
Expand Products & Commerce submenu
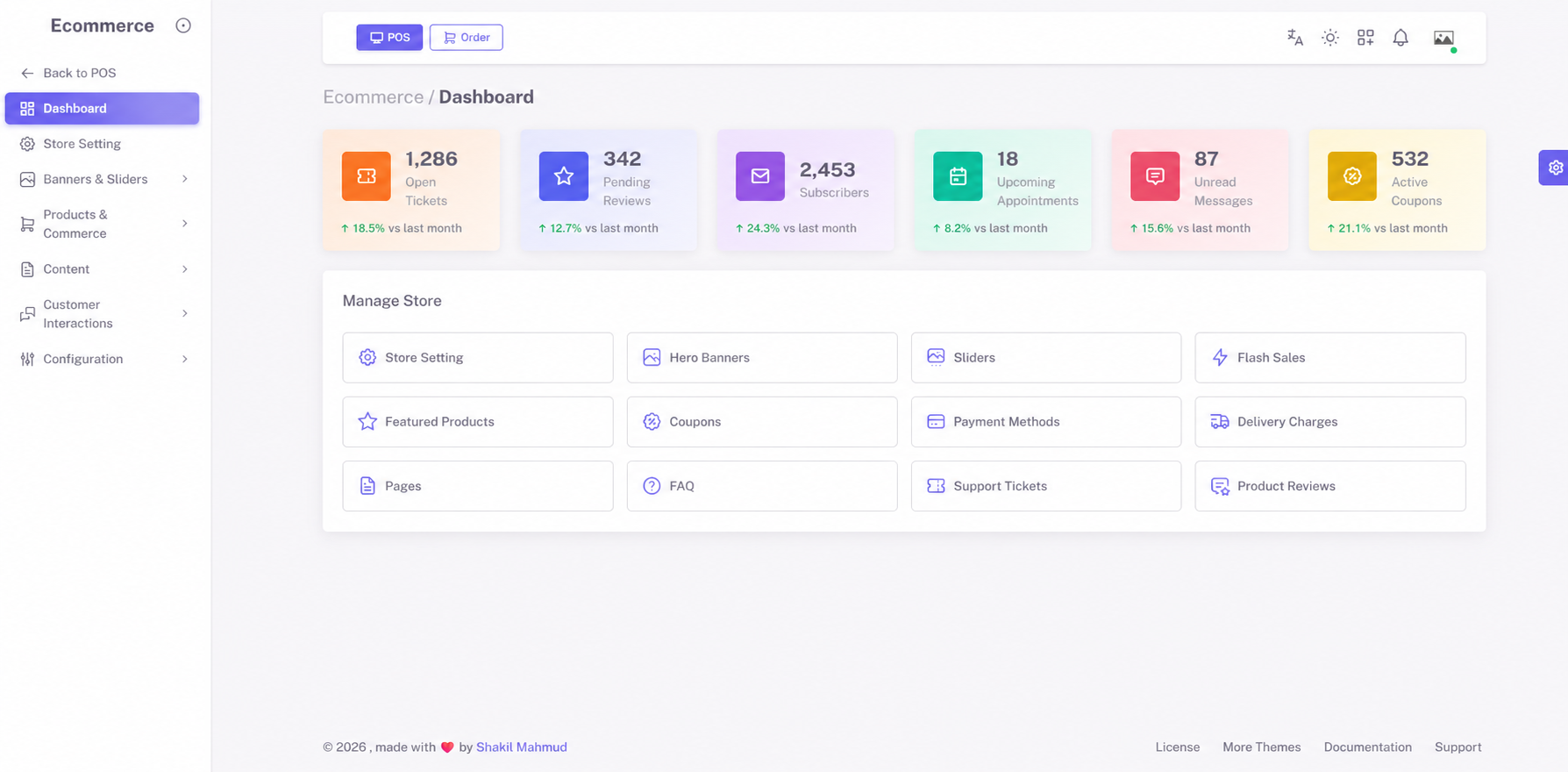point(102,224)
